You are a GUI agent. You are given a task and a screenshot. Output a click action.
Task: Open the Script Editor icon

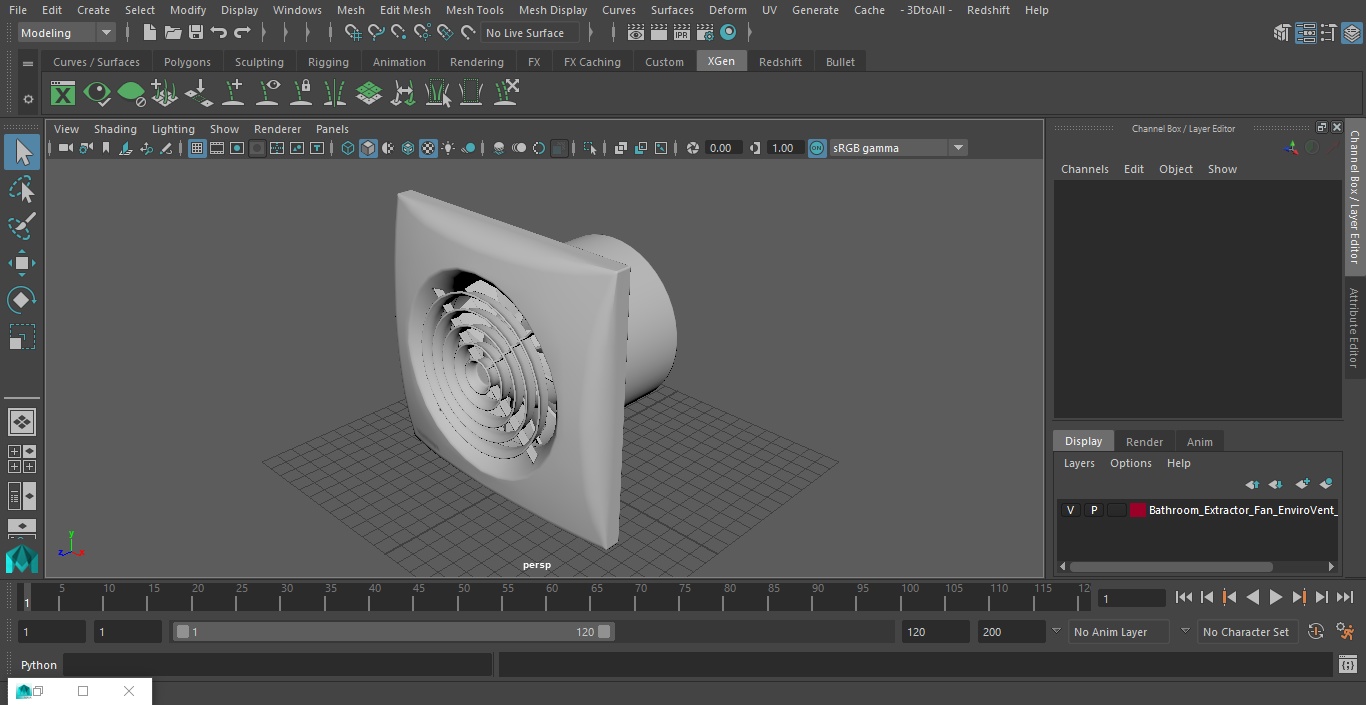[1348, 665]
